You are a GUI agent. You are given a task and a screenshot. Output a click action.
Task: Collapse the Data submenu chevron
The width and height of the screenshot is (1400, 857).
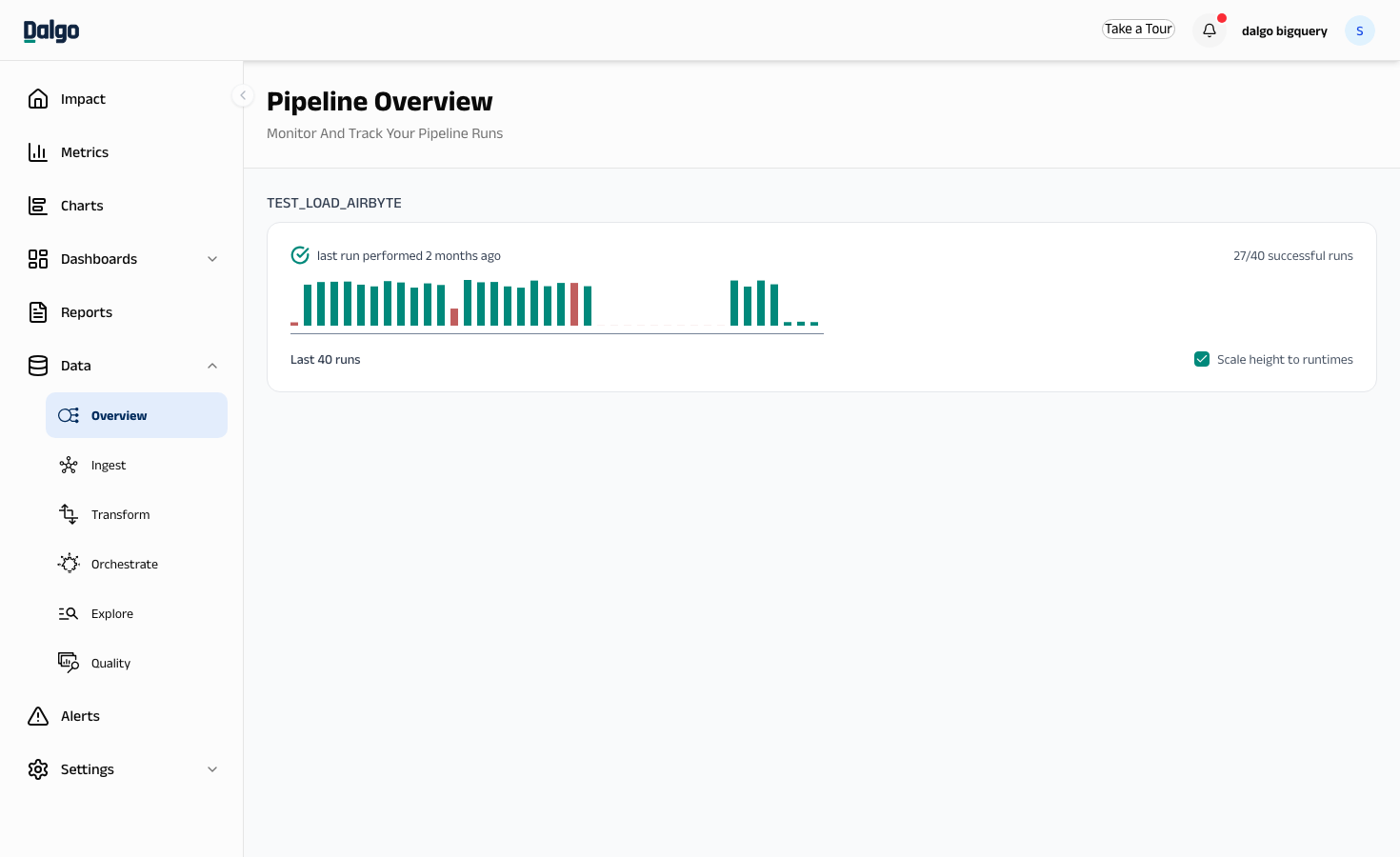pos(212,366)
